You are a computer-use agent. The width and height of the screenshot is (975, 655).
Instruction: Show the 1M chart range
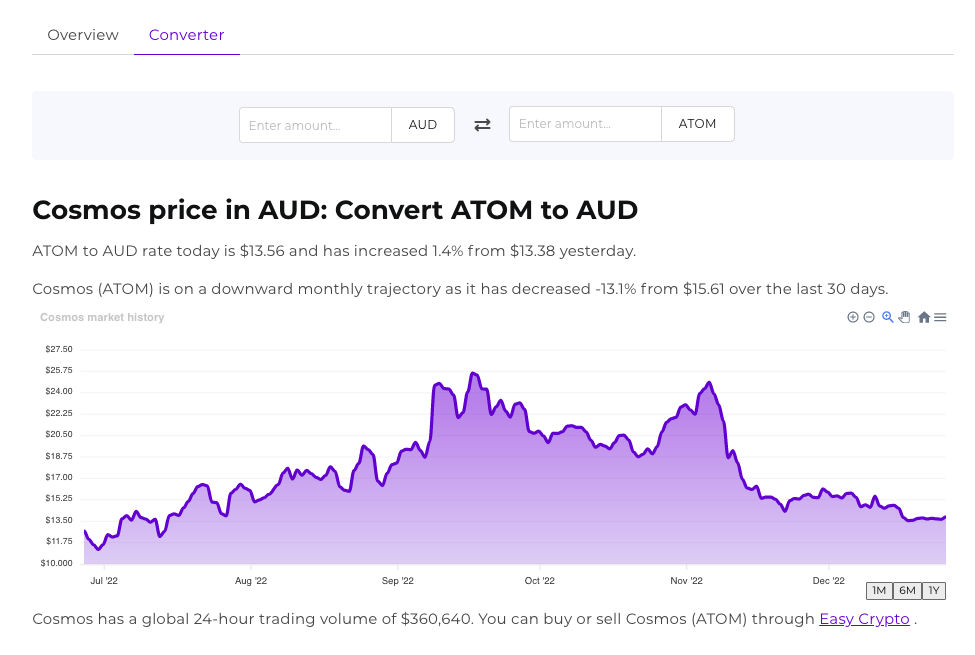(x=879, y=590)
